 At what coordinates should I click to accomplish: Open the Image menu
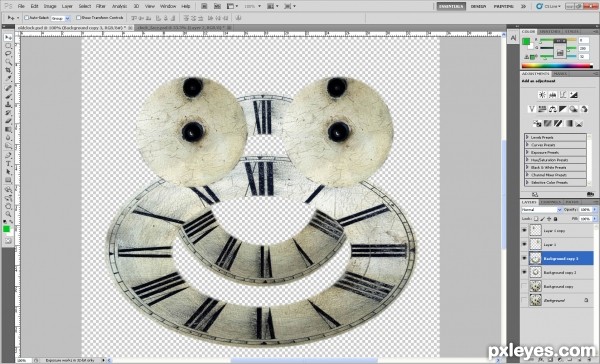[50, 7]
